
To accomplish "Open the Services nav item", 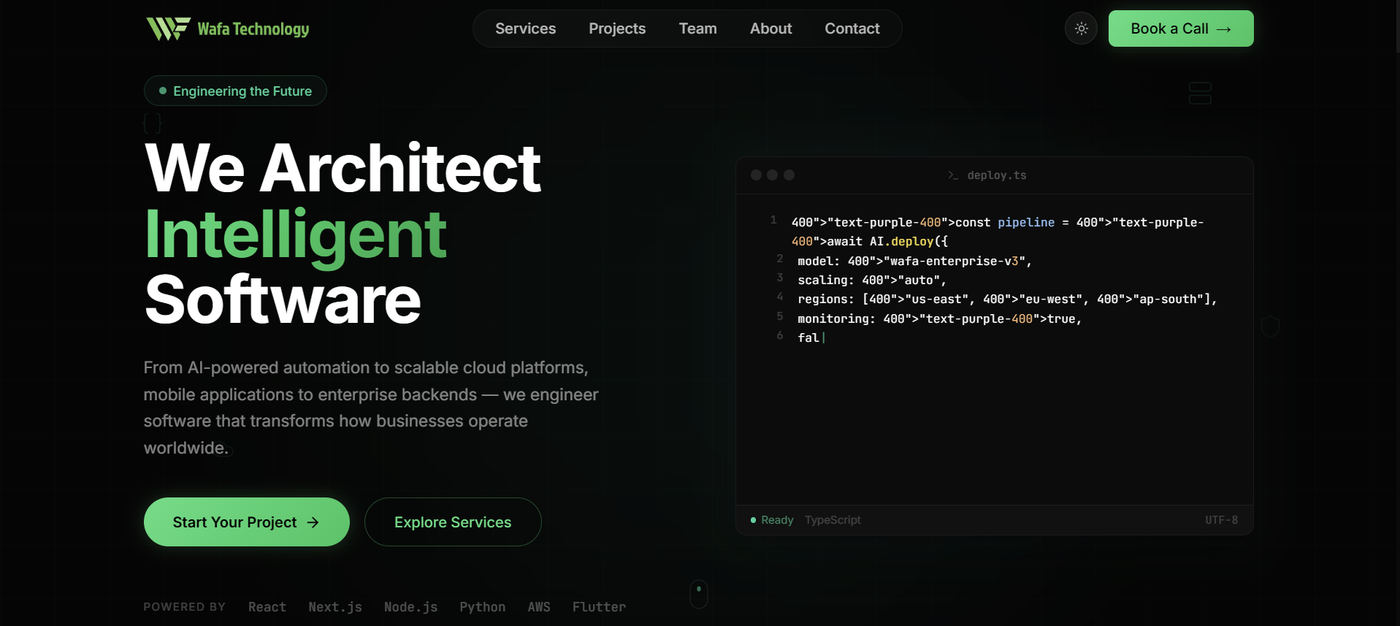I will (525, 29).
